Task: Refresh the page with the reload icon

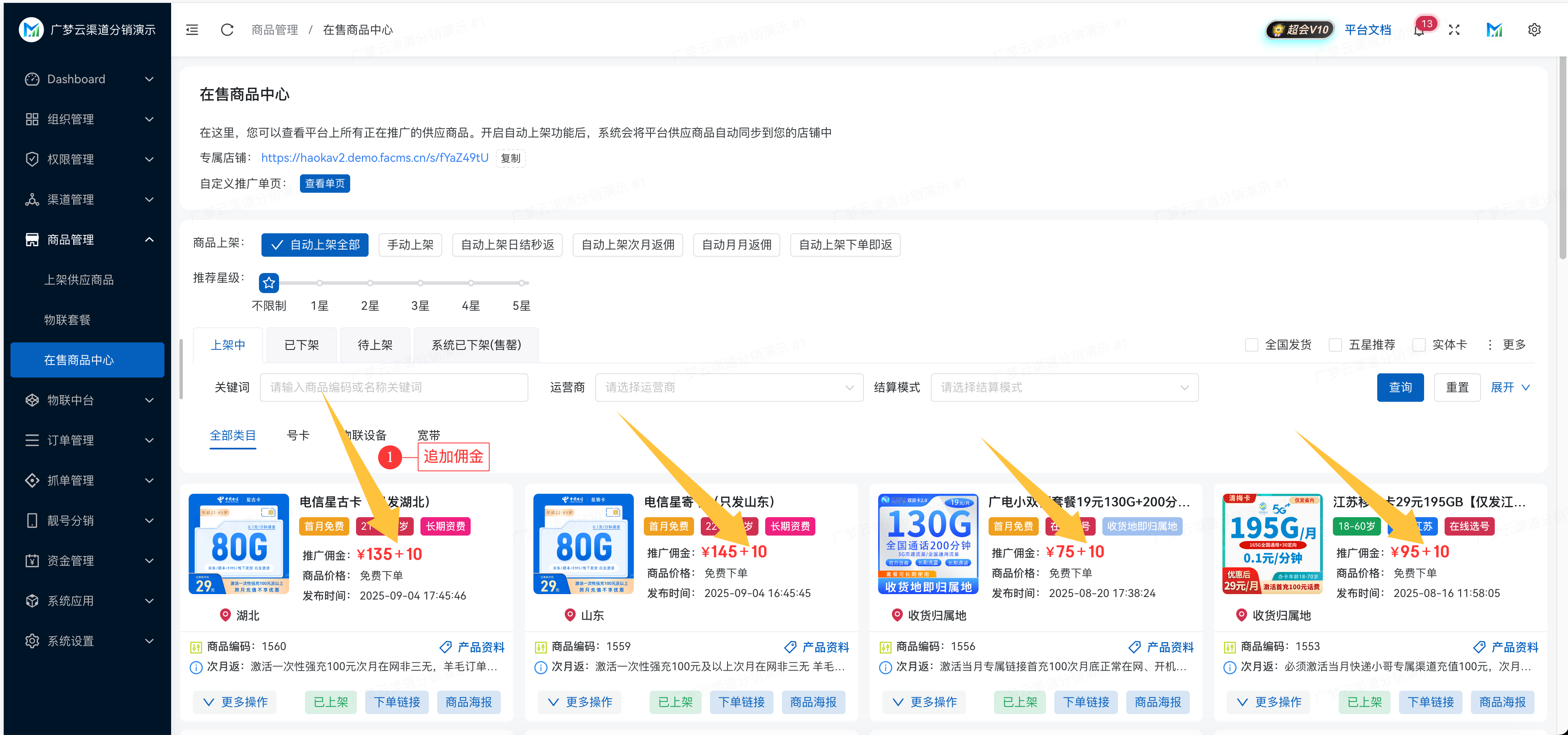Action: click(227, 29)
